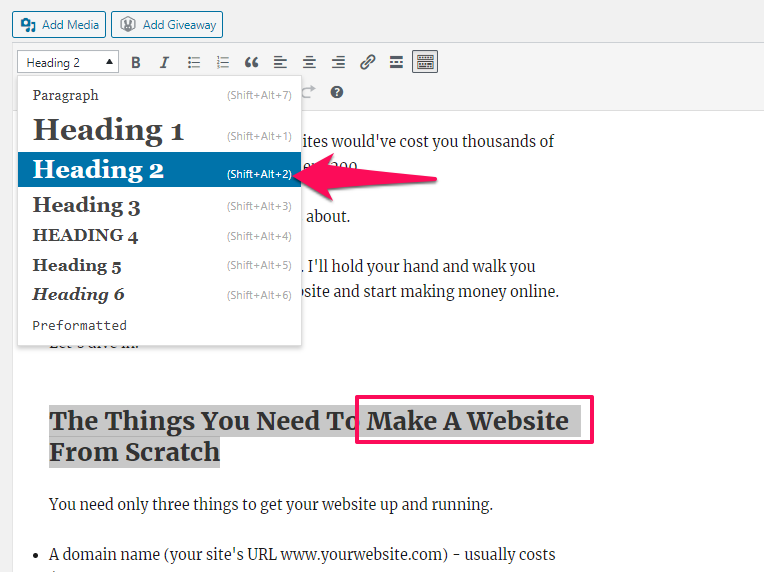Click the Add Media button
This screenshot has height=572, width=764.
(x=62, y=24)
